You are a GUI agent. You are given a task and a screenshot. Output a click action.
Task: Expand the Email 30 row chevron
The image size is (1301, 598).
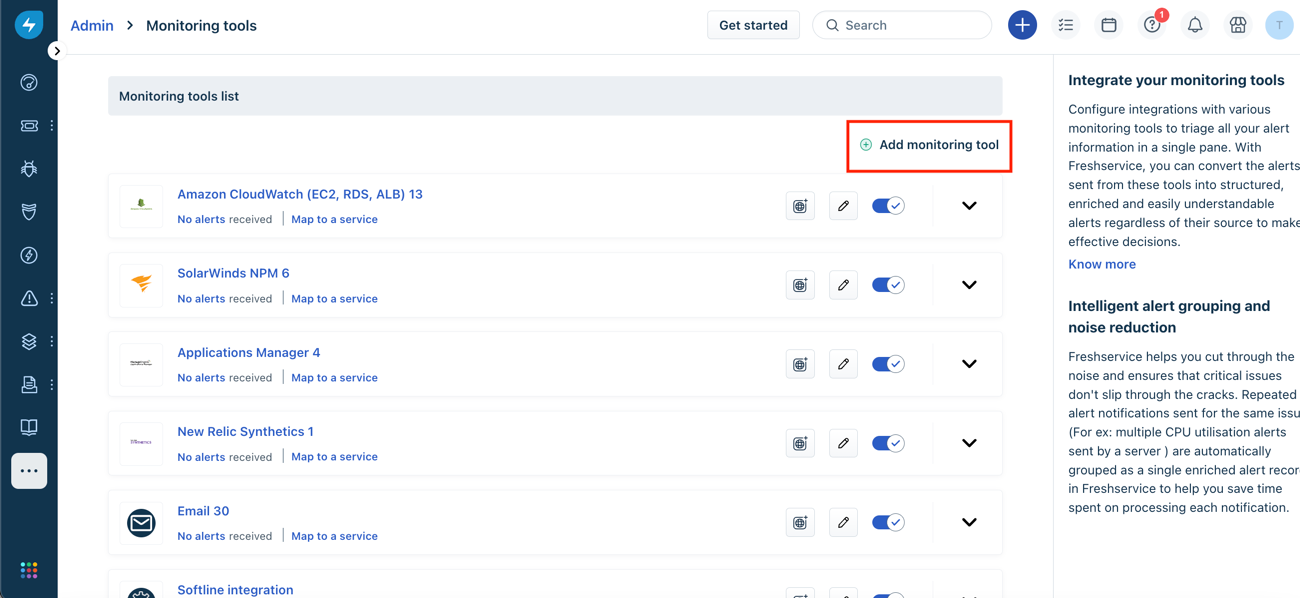[969, 522]
